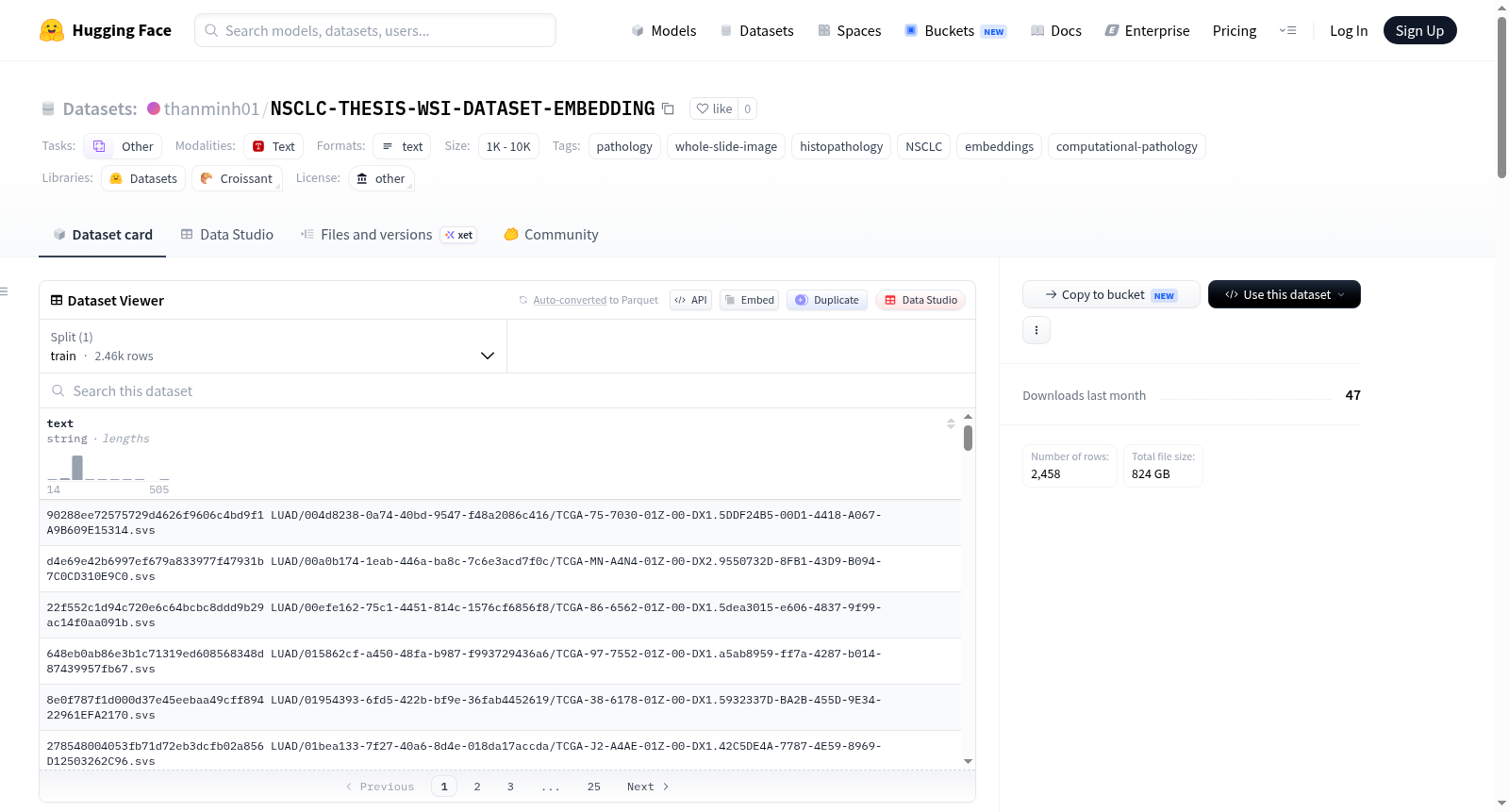Select the text format tag
The height and width of the screenshot is (812, 1509).
pyautogui.click(x=403, y=146)
